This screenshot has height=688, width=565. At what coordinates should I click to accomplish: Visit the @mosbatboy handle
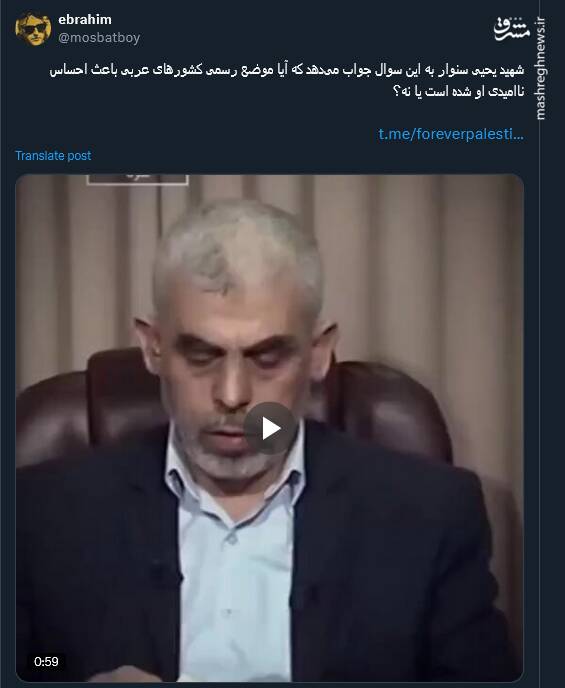coord(99,38)
